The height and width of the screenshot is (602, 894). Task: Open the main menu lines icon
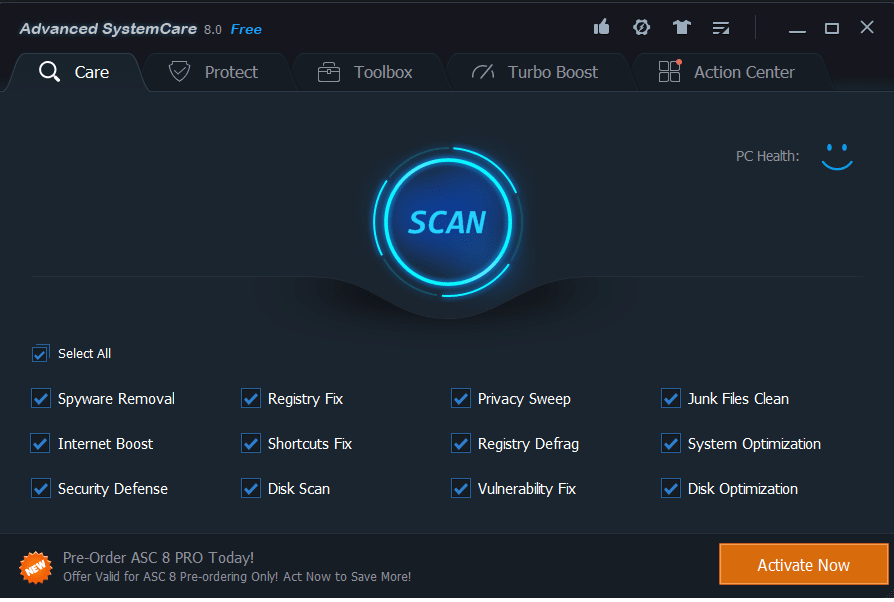720,27
